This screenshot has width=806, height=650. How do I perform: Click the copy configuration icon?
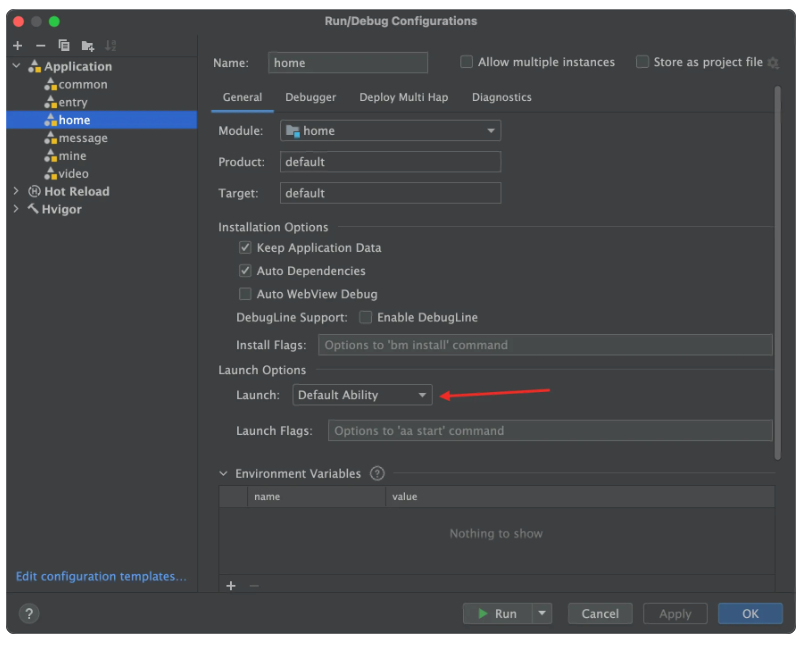coord(64,46)
